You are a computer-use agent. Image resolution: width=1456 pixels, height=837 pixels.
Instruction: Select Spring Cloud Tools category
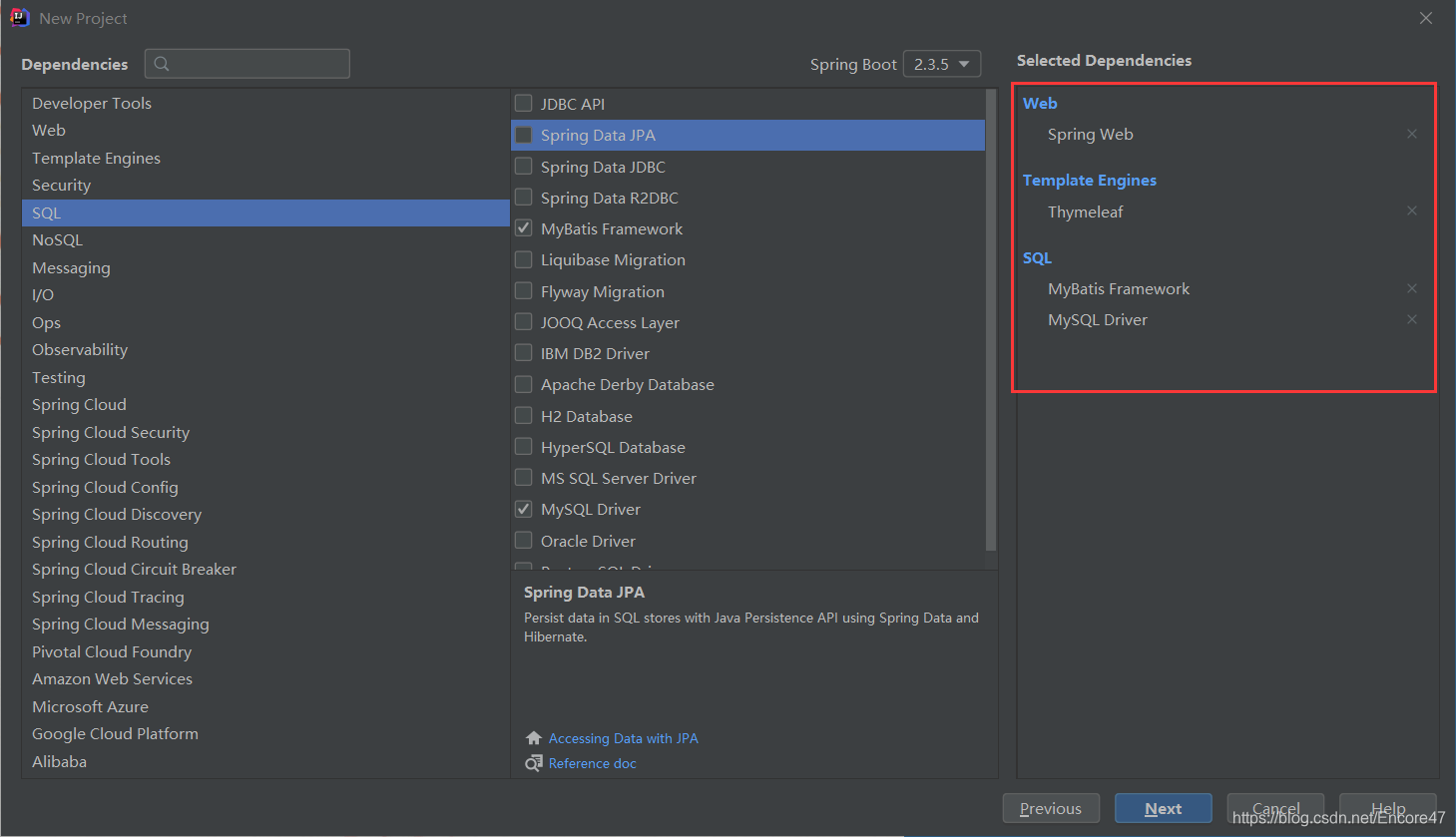(265, 460)
